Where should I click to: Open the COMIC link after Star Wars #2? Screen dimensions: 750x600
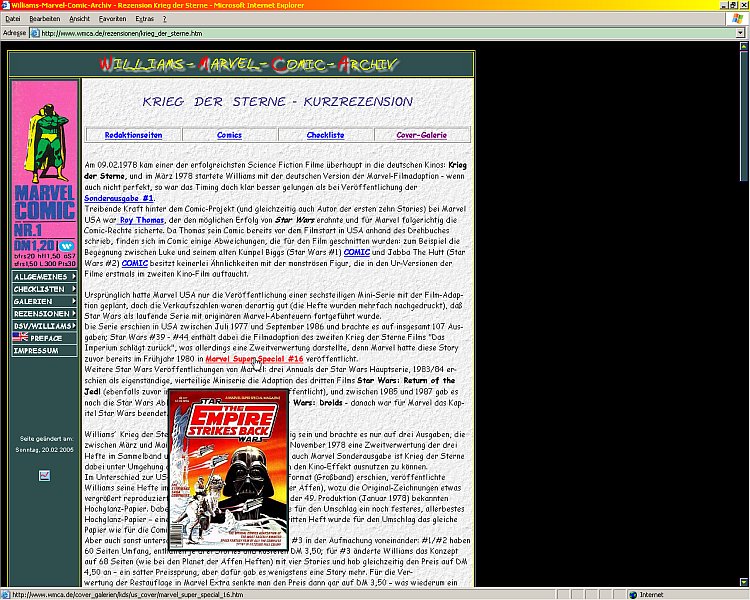point(134,263)
